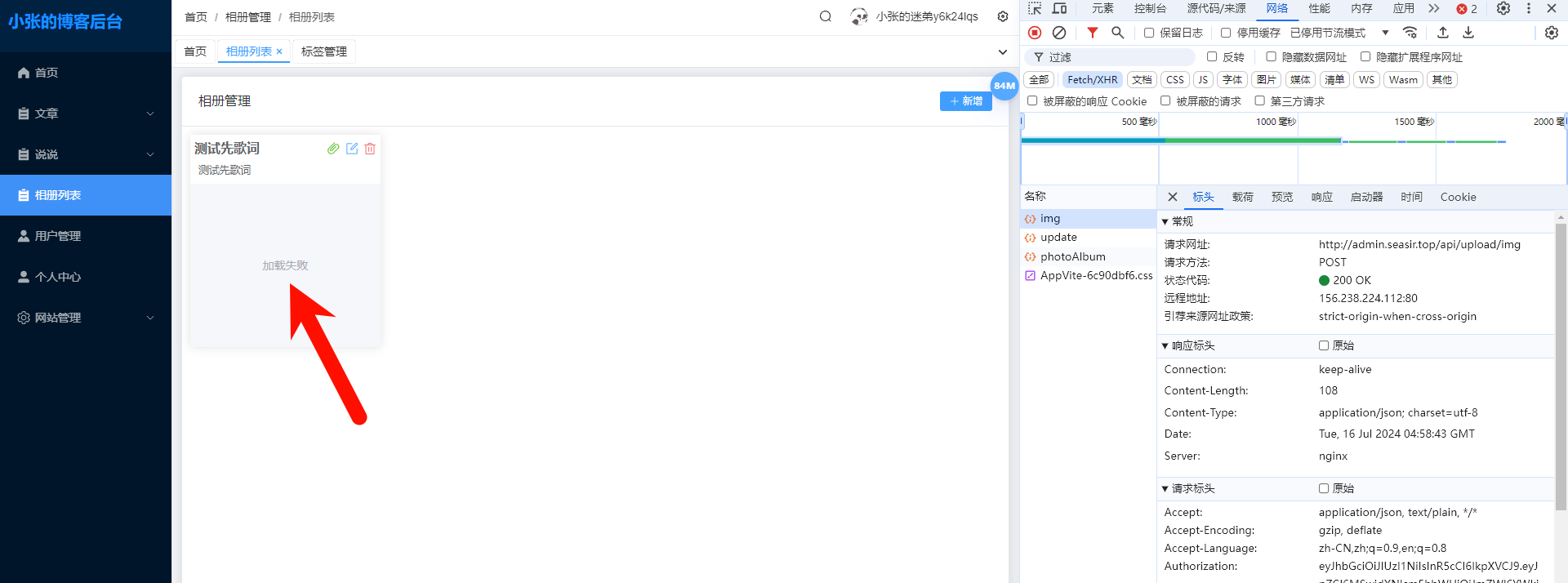Switch to 首页 page tab
1568x583 pixels.
coord(195,51)
